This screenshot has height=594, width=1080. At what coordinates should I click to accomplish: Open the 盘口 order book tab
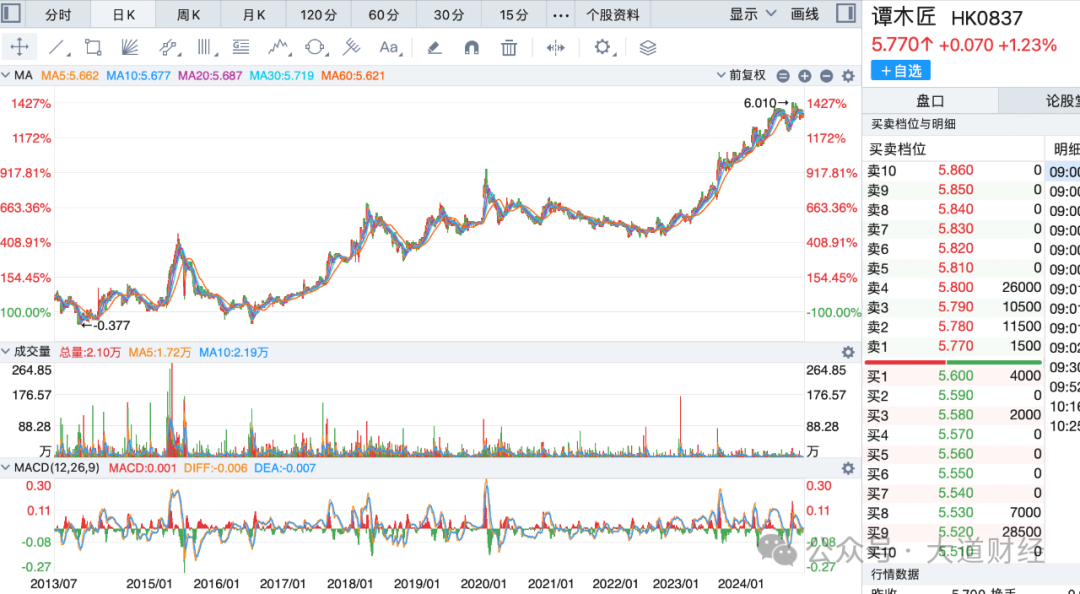(930, 101)
